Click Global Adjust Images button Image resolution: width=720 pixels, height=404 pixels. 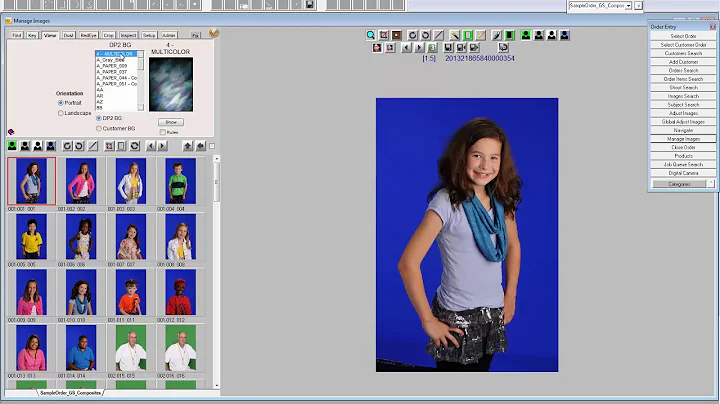pos(683,122)
